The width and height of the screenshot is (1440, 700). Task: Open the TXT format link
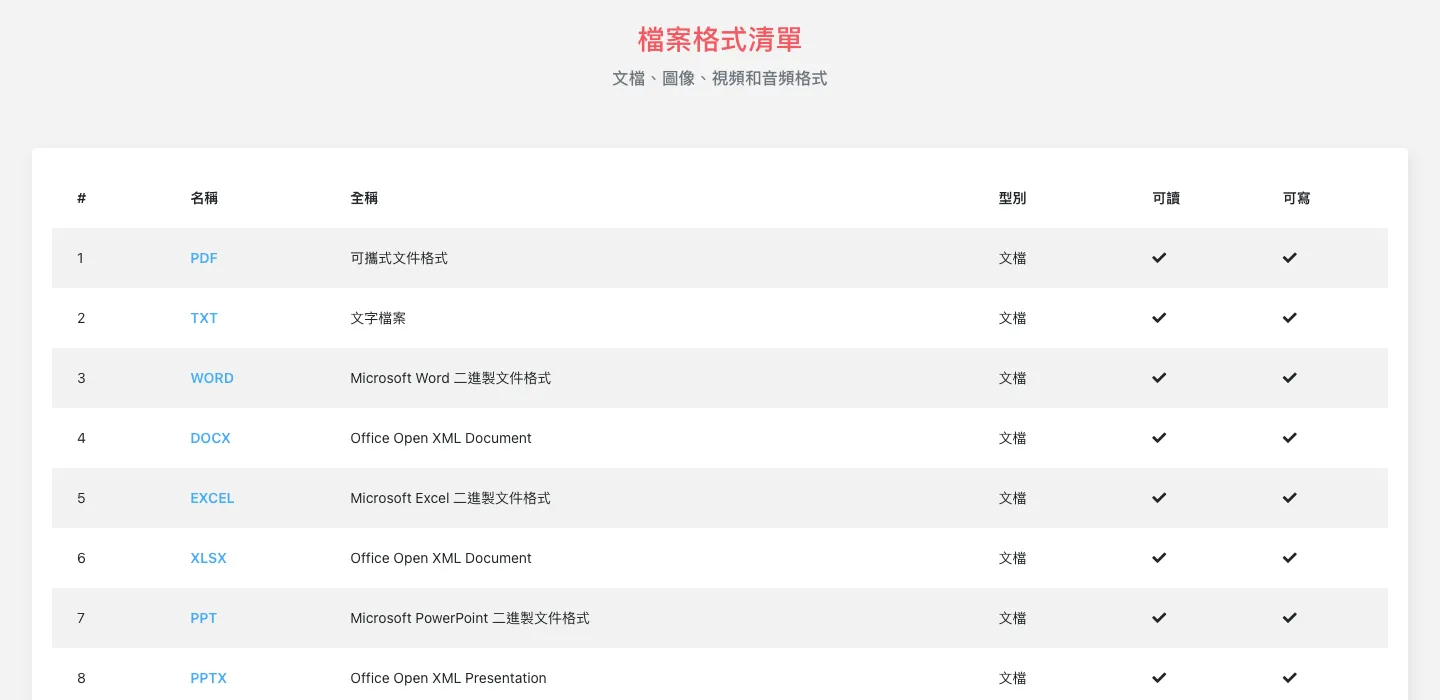[204, 318]
